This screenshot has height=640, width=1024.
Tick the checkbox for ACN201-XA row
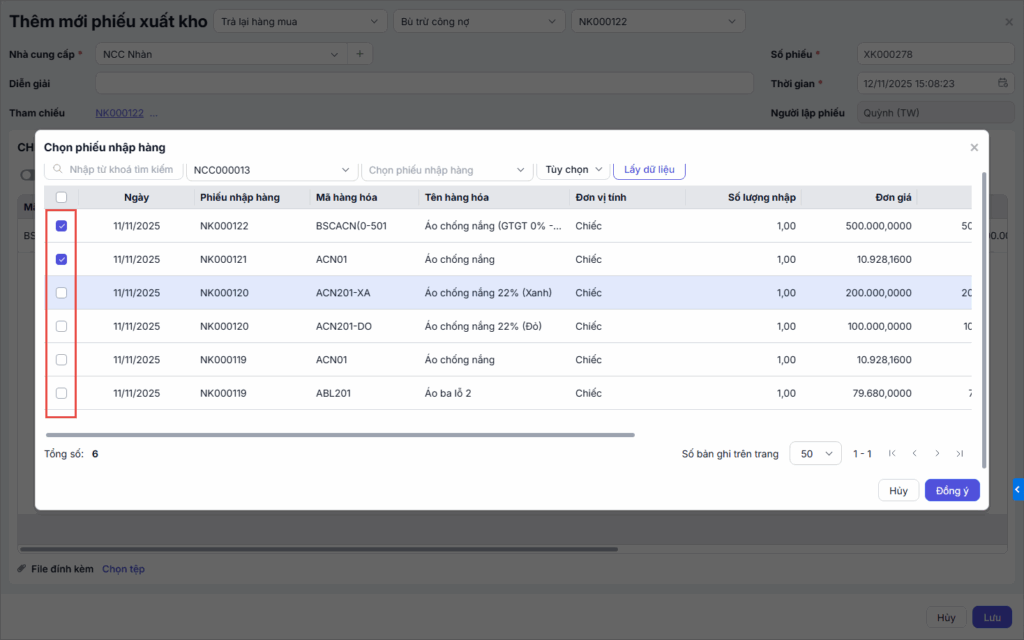coord(61,293)
